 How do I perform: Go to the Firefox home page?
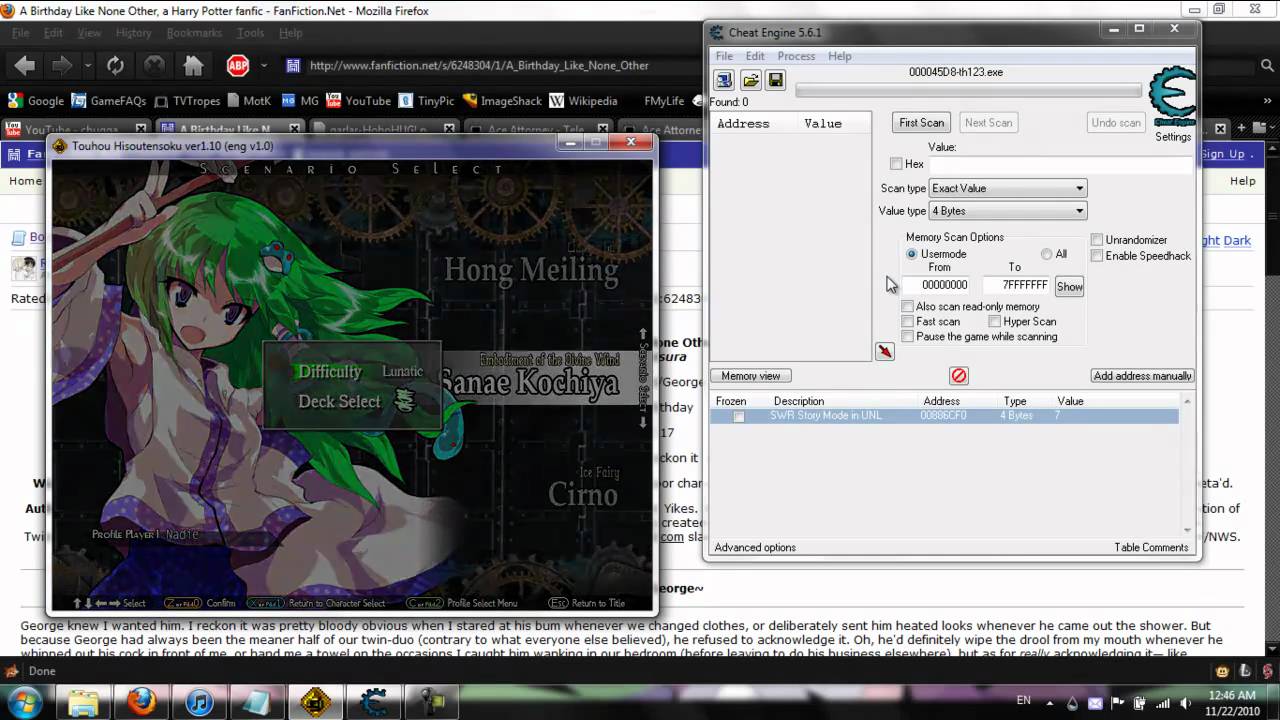193,66
